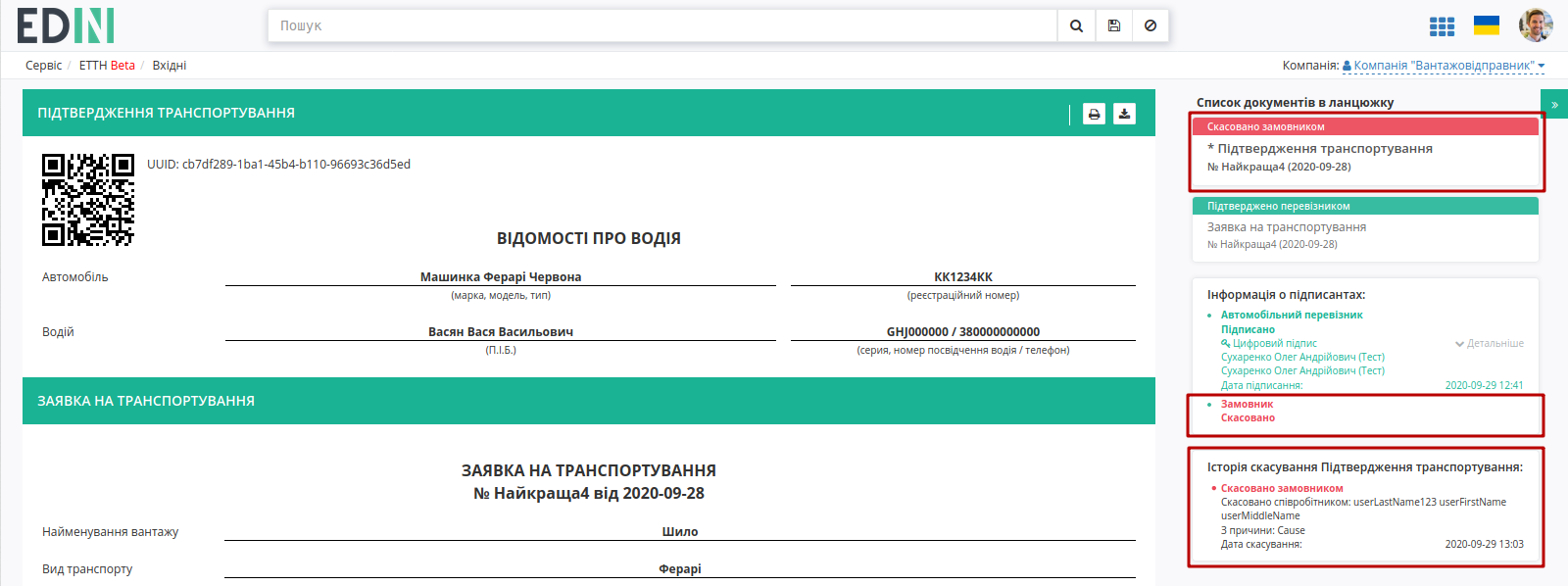Screen dimensions: 1568x586
Task: Click driver name Васян Вася Васильович
Action: tap(501, 332)
